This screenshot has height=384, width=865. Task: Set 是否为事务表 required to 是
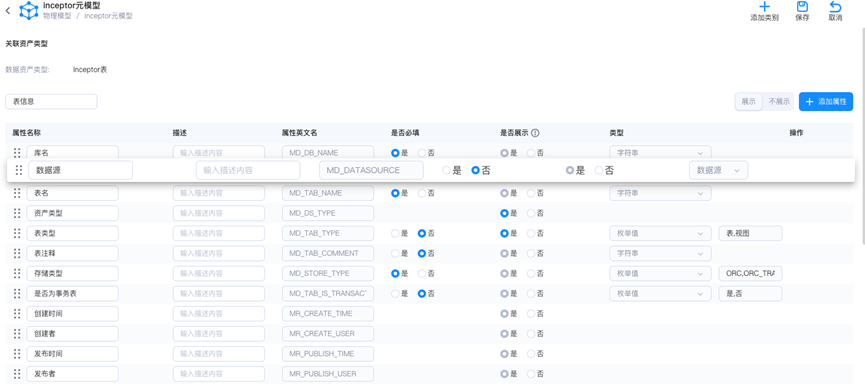coord(395,294)
